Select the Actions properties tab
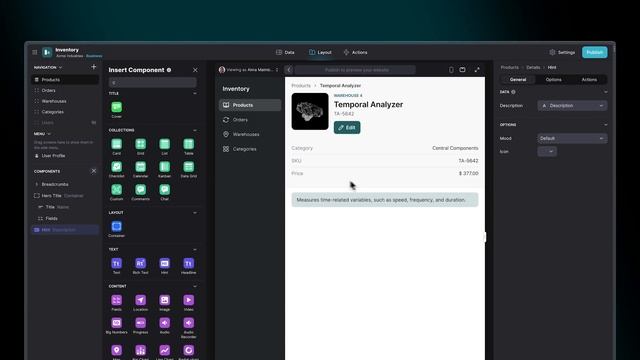This screenshot has width=640, height=360. click(x=589, y=80)
